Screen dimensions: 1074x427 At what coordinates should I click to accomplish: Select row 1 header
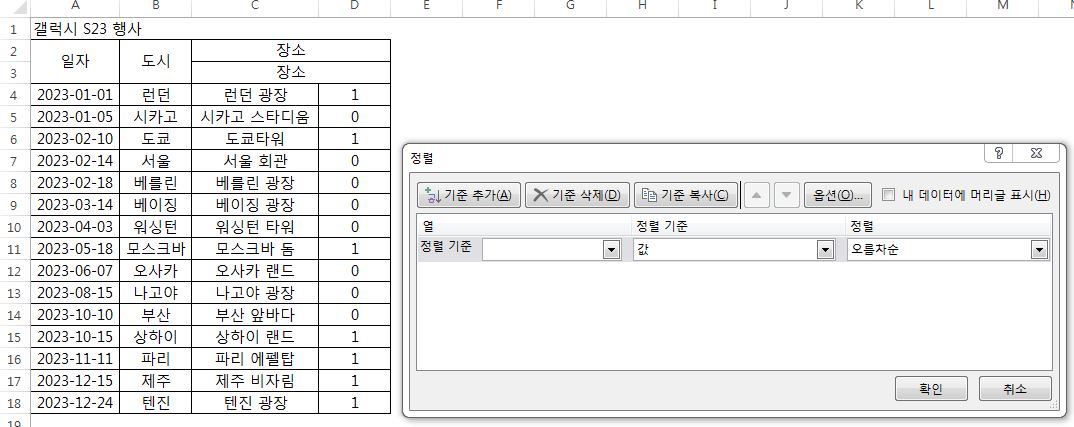[x=14, y=29]
